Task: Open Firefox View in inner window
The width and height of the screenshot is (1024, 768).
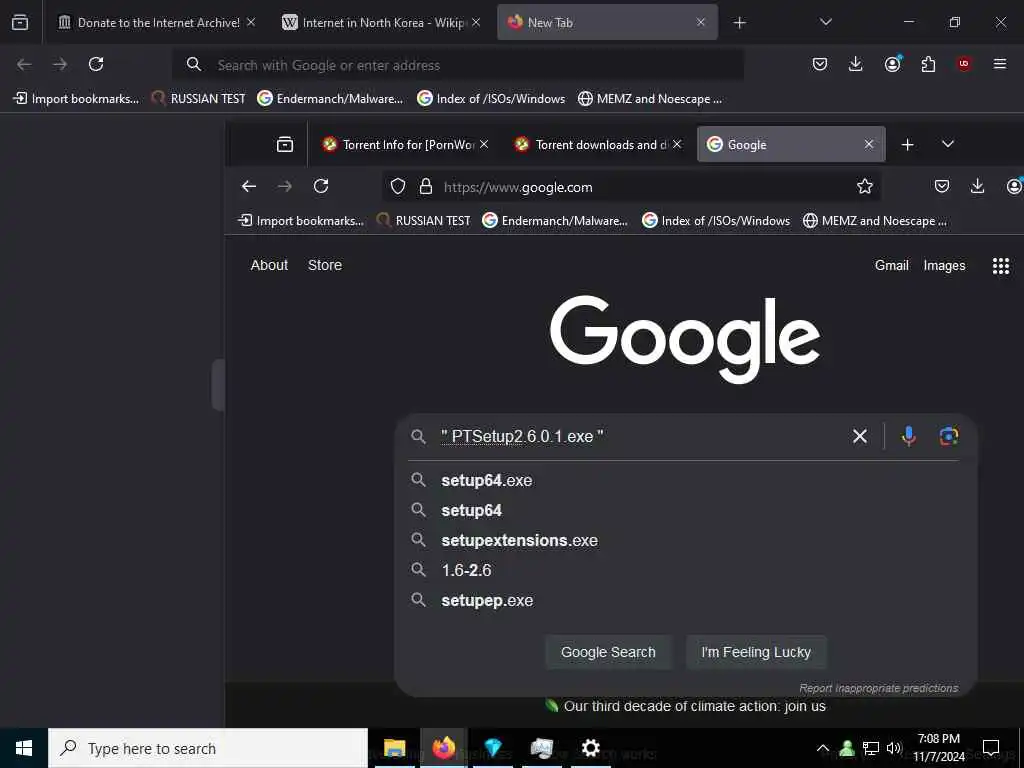Action: (285, 144)
